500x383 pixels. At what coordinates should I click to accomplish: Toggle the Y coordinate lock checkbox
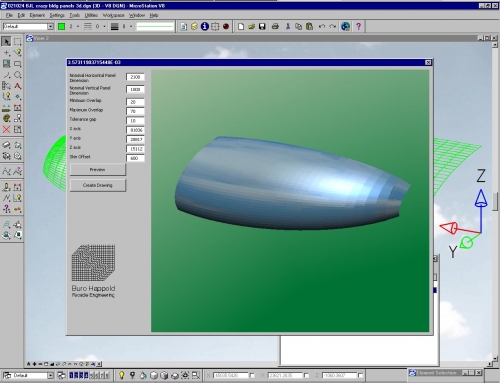(x=306, y=375)
